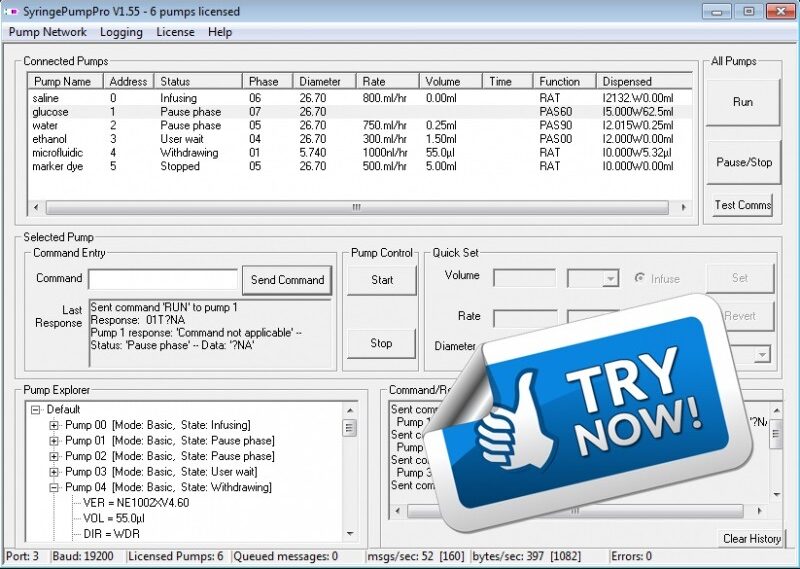Click the Status column header
The image size is (800, 569).
pyautogui.click(x=198, y=82)
